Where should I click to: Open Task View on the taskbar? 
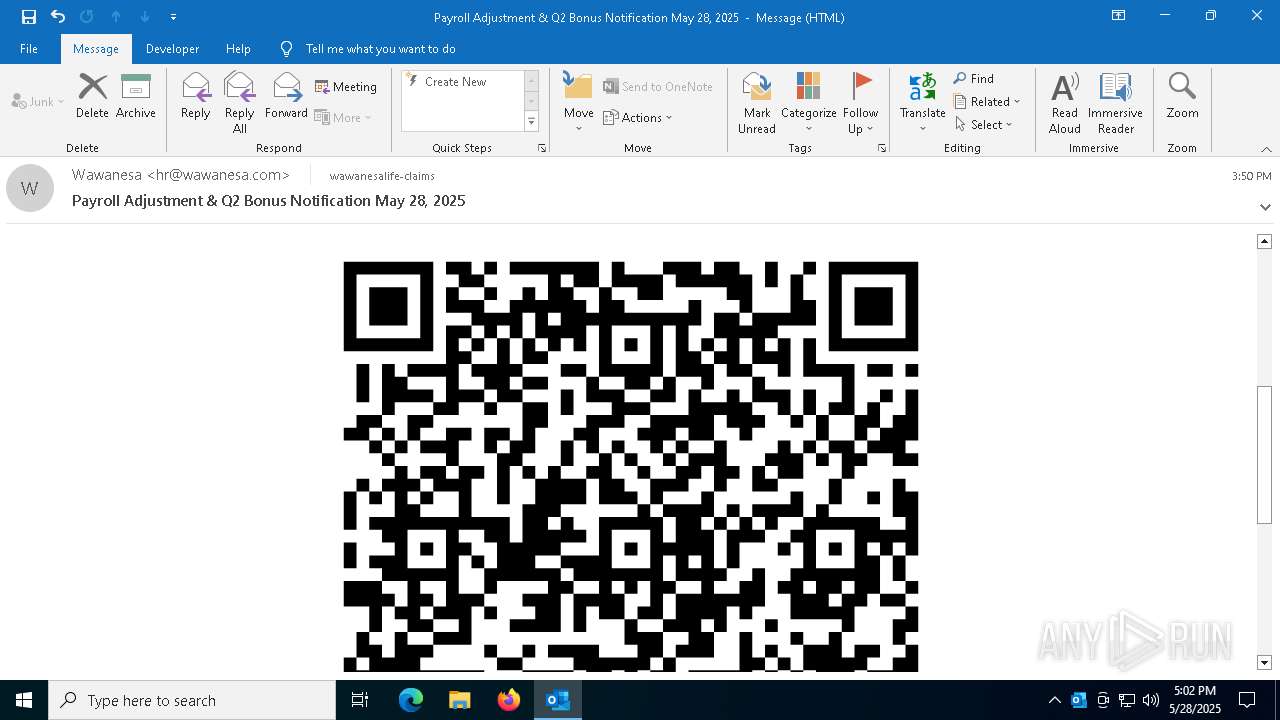coord(360,700)
